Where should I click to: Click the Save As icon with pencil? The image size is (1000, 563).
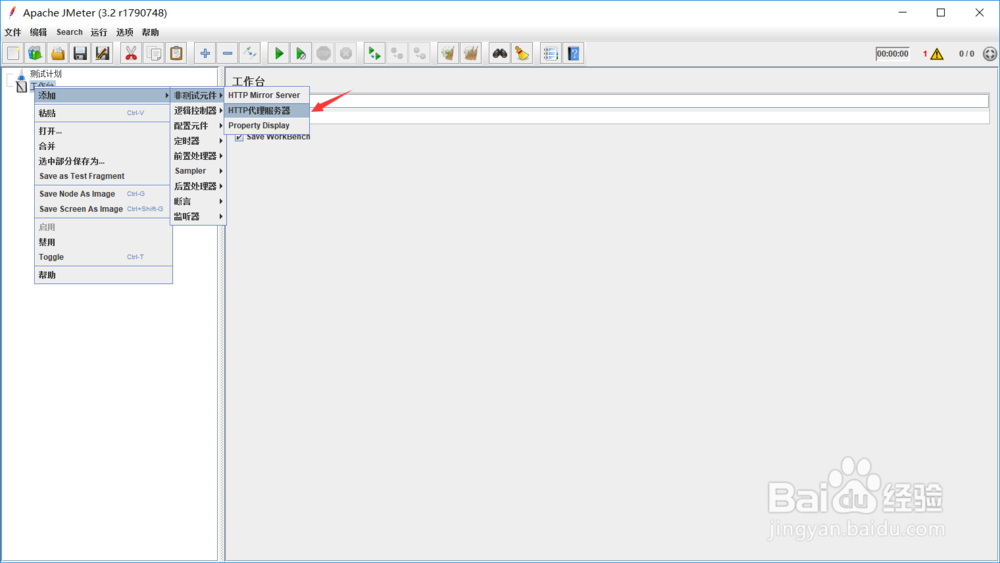point(102,54)
